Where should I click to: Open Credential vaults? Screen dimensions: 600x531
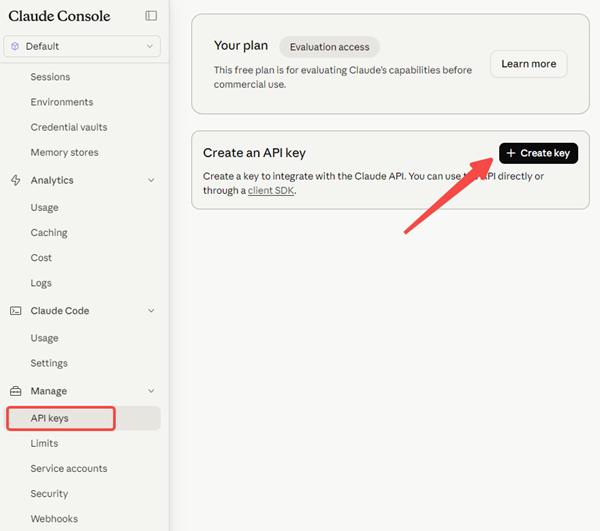[69, 127]
